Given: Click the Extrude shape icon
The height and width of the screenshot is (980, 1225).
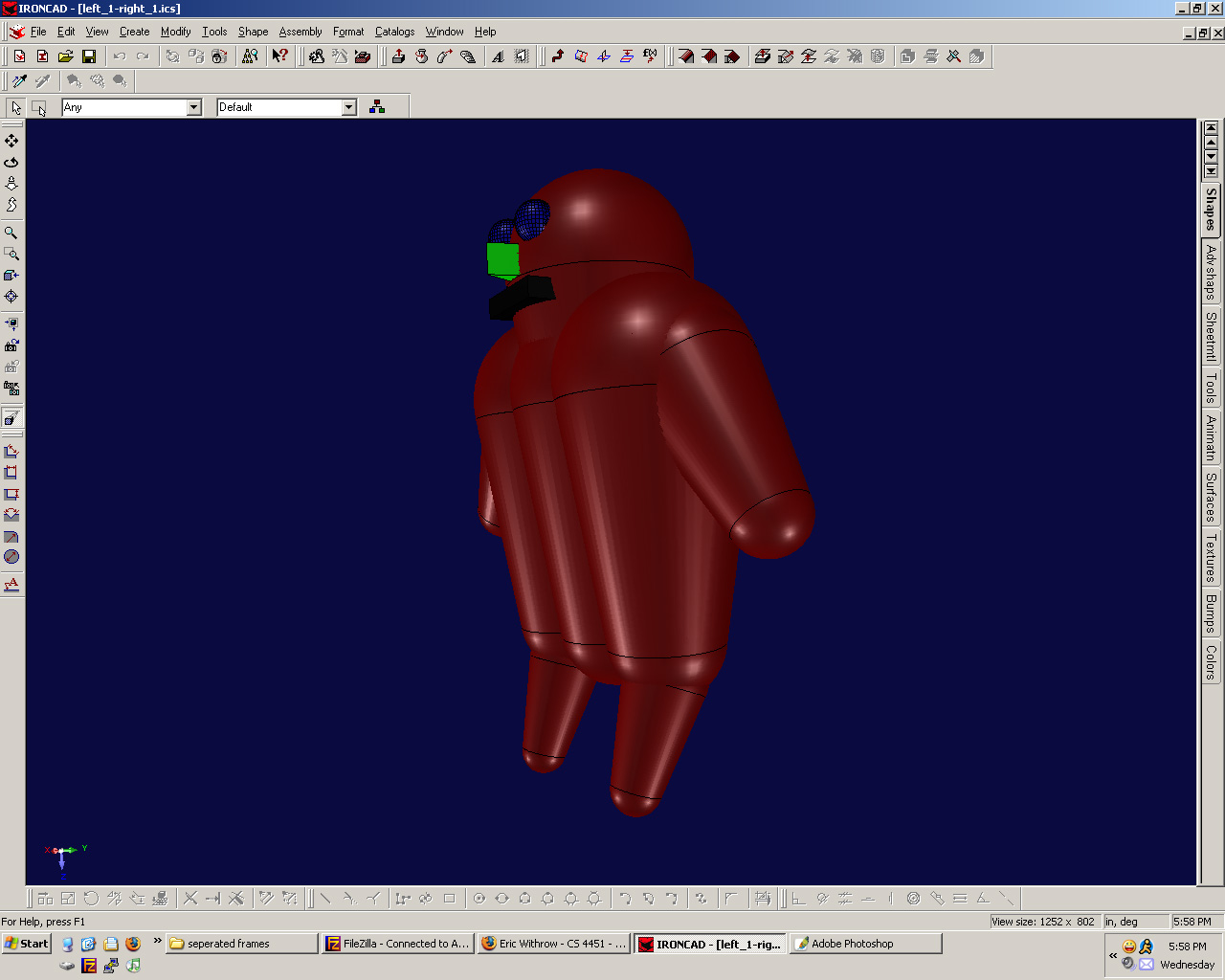Looking at the screenshot, I should 398,56.
